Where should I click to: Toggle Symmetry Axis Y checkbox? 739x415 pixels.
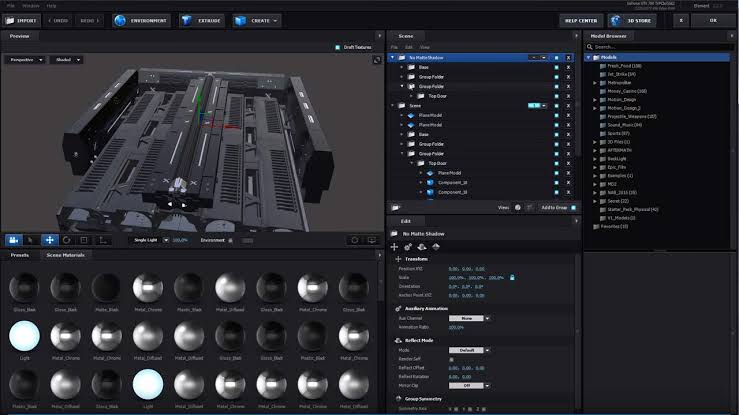470,409
